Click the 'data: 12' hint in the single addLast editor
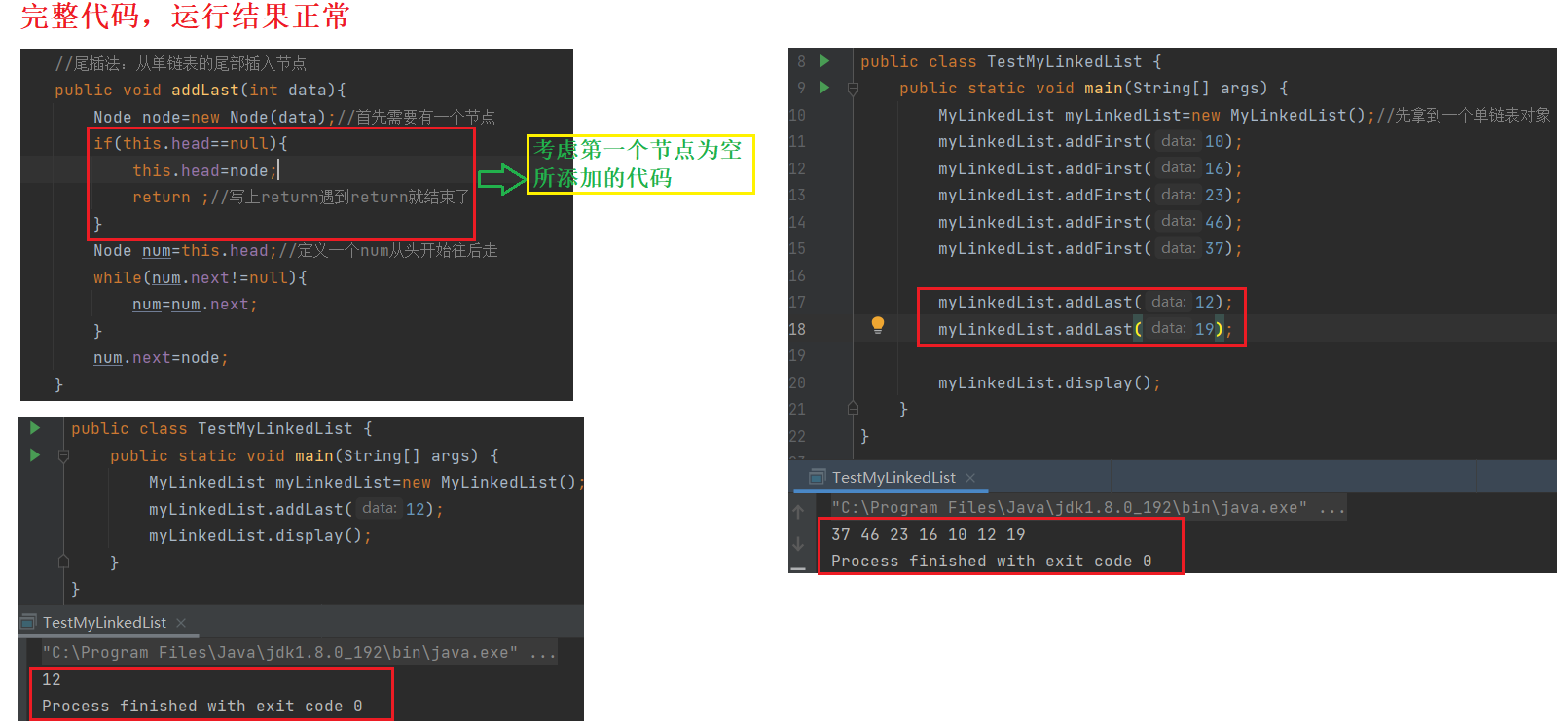1568x725 pixels. 393,508
